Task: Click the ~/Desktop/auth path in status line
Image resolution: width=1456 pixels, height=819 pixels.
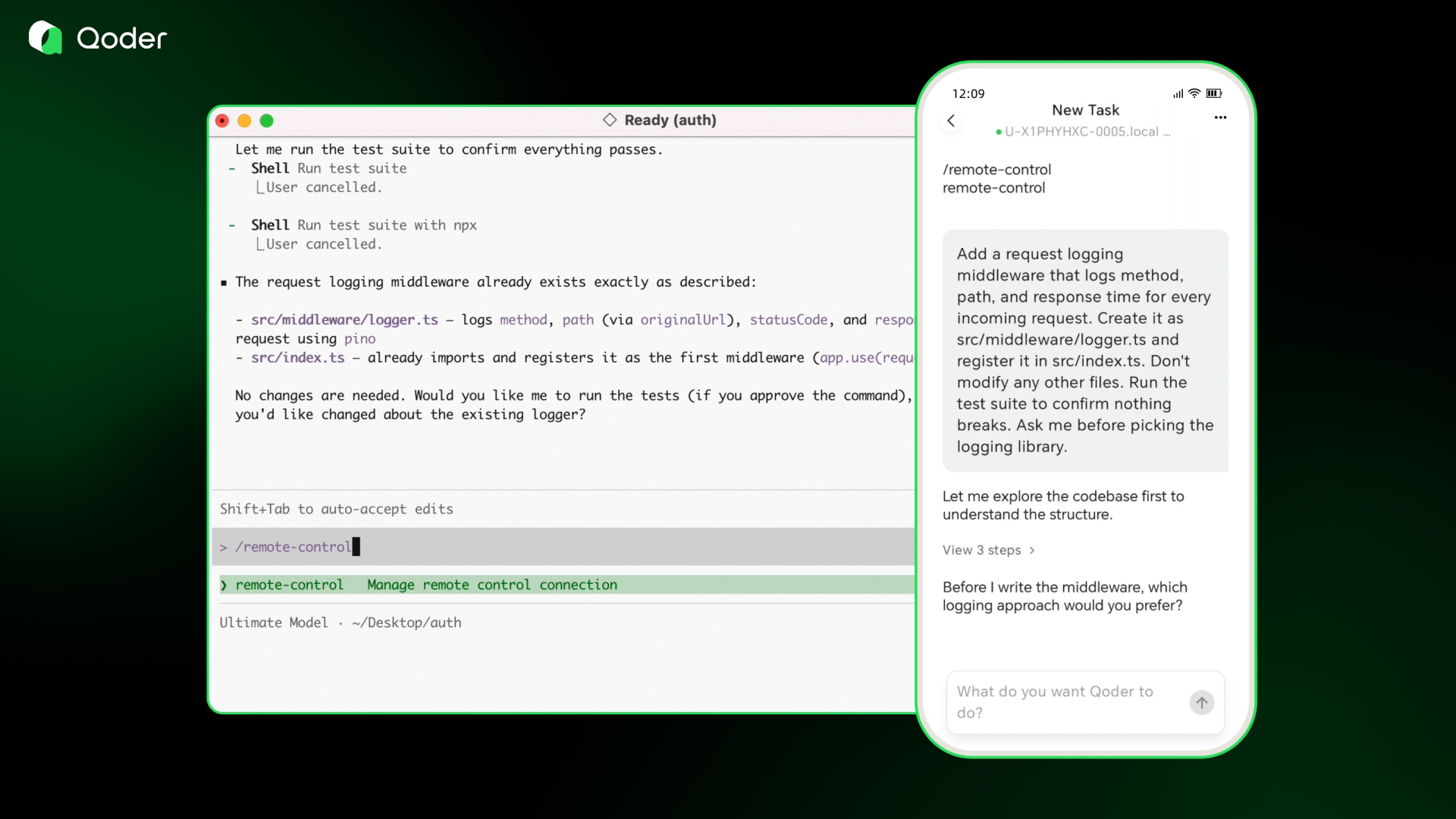Action: click(x=406, y=623)
